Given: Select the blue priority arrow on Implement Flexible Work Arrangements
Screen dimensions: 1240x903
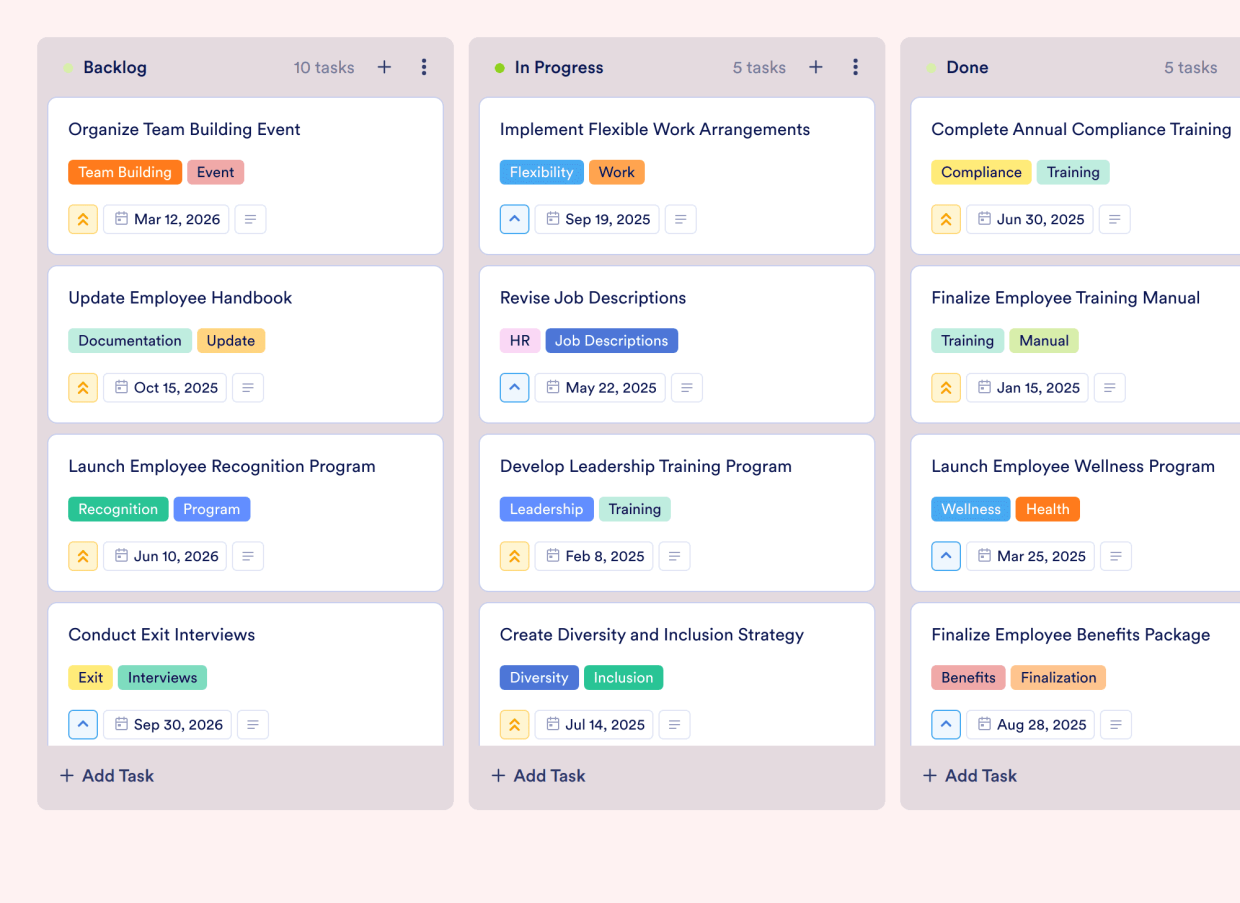Looking at the screenshot, I should point(514,219).
